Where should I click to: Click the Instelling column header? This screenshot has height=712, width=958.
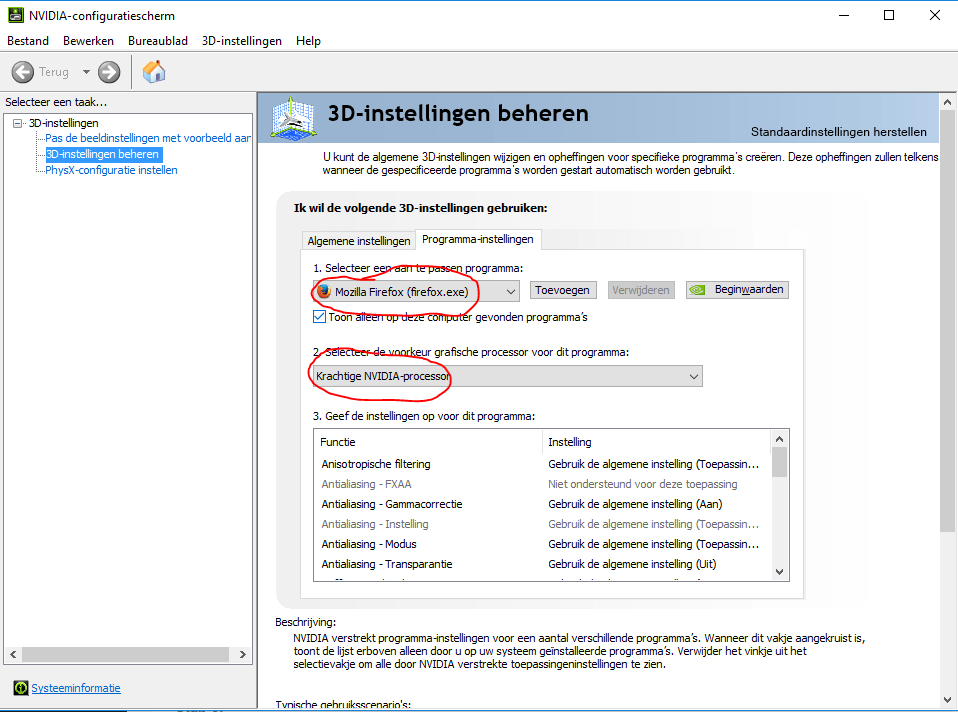[x=656, y=442]
